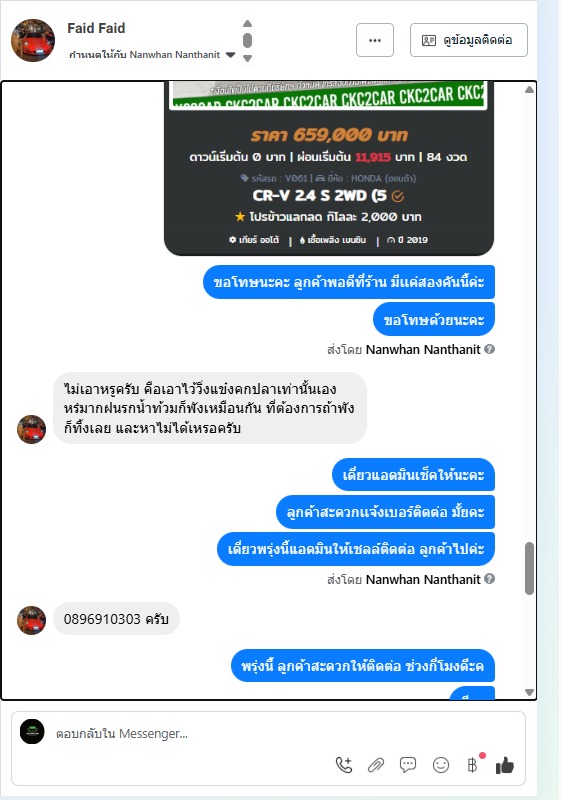Click the ดูข้อมูลติดต่อ contact info button
The width and height of the screenshot is (562, 800).
coord(469,40)
